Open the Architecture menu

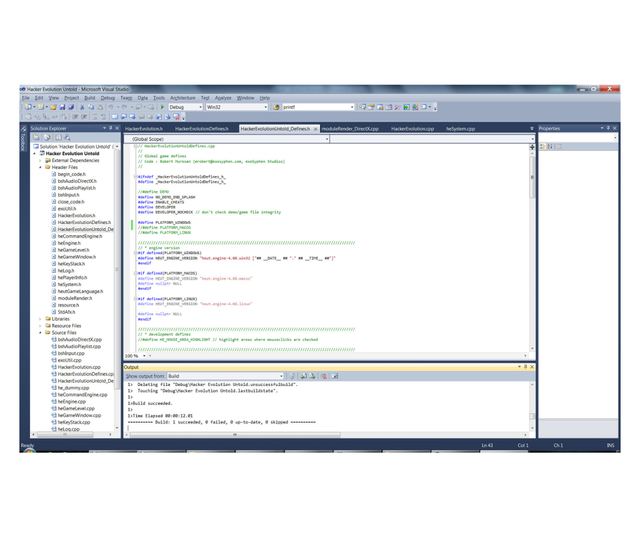[183, 98]
